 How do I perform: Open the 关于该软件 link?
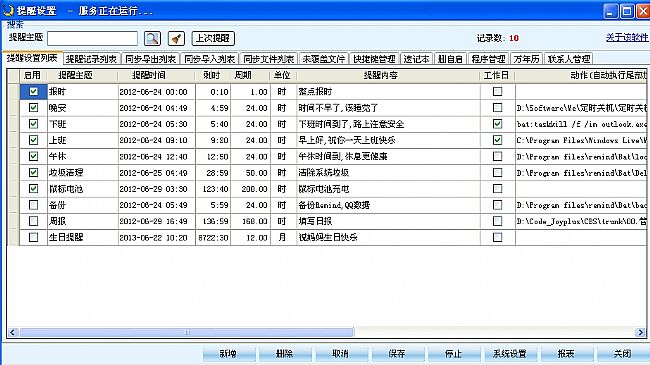coord(627,38)
